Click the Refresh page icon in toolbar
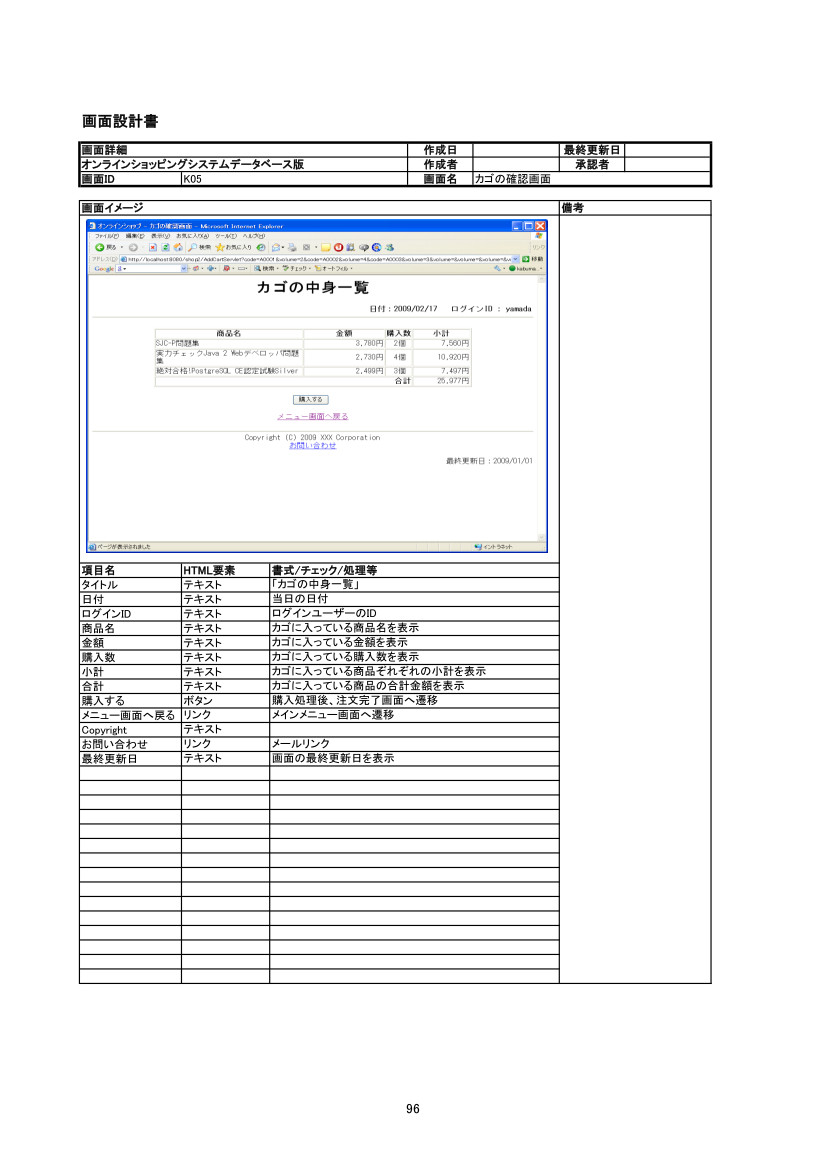827x1169 pixels. 165,247
